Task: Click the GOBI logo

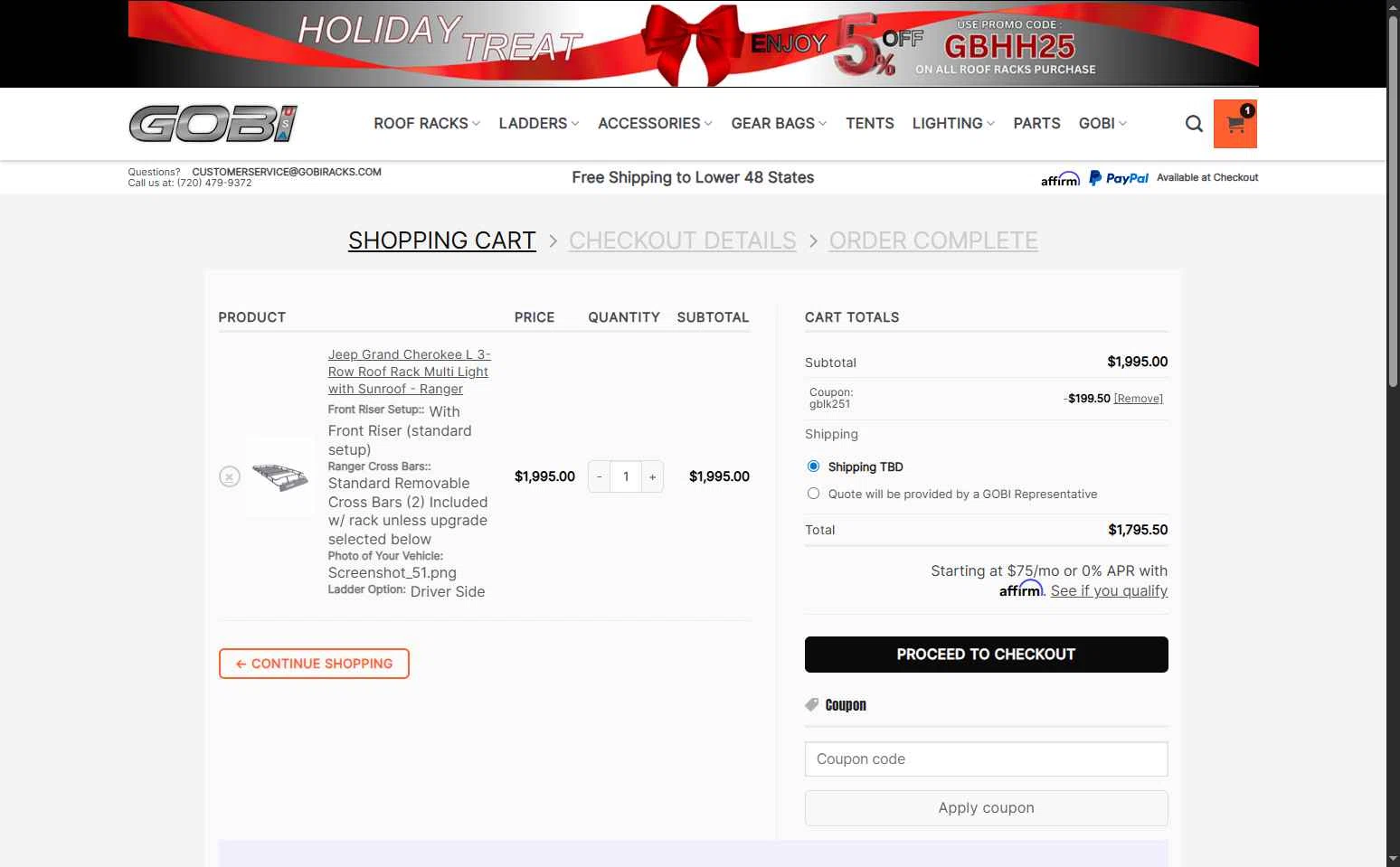Action: coord(213,124)
